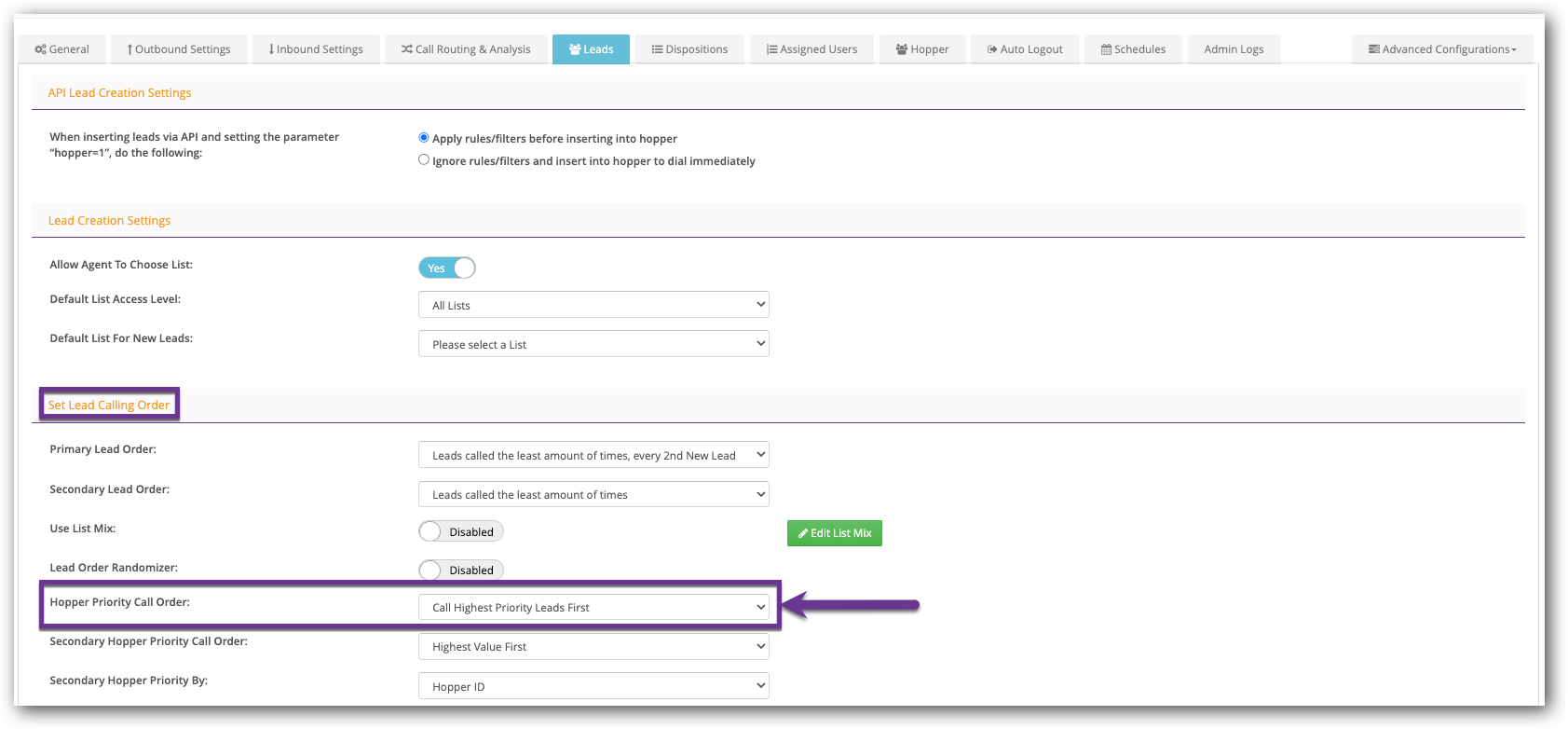Open the General tab with gears icon
The width and height of the screenshot is (1568, 729).
[x=62, y=49]
